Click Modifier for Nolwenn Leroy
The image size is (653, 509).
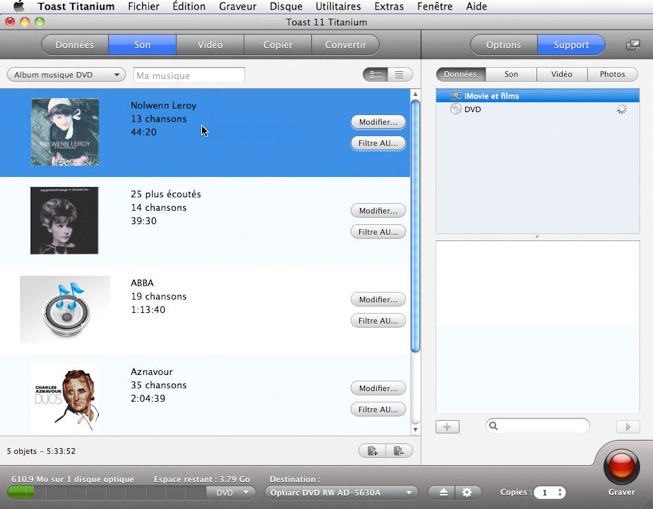pyautogui.click(x=378, y=122)
